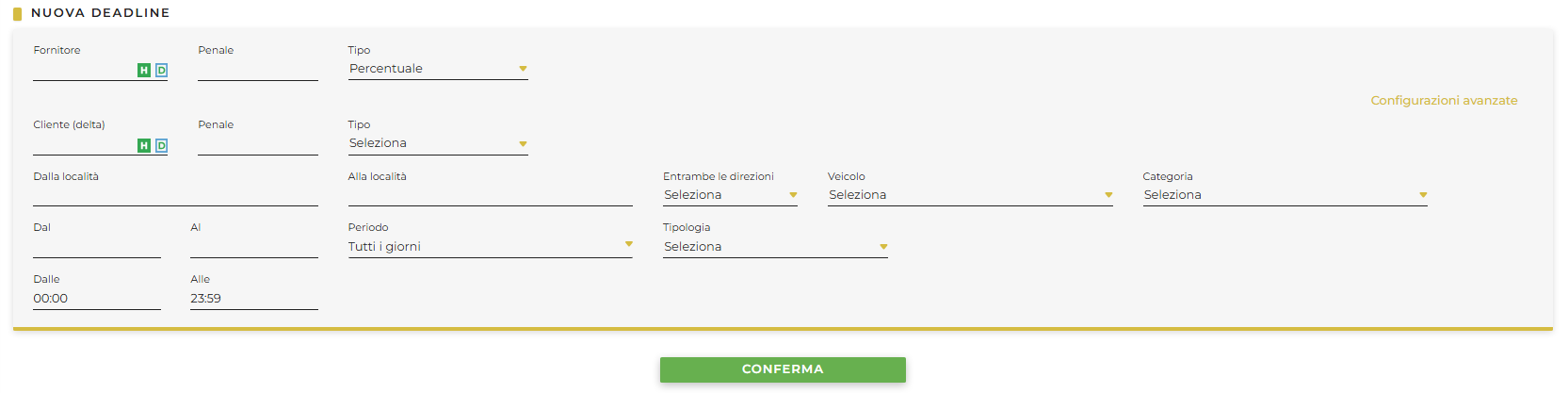Click the Alla località text field
The image size is (1568, 393).
pyautogui.click(x=490, y=196)
